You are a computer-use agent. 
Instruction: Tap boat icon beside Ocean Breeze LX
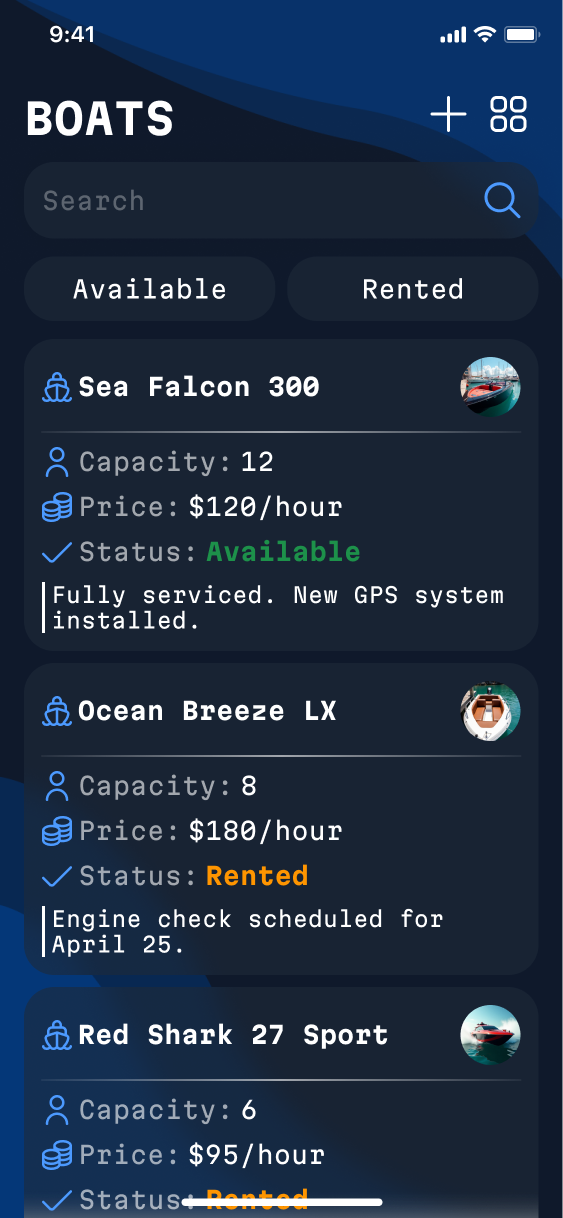(x=57, y=711)
